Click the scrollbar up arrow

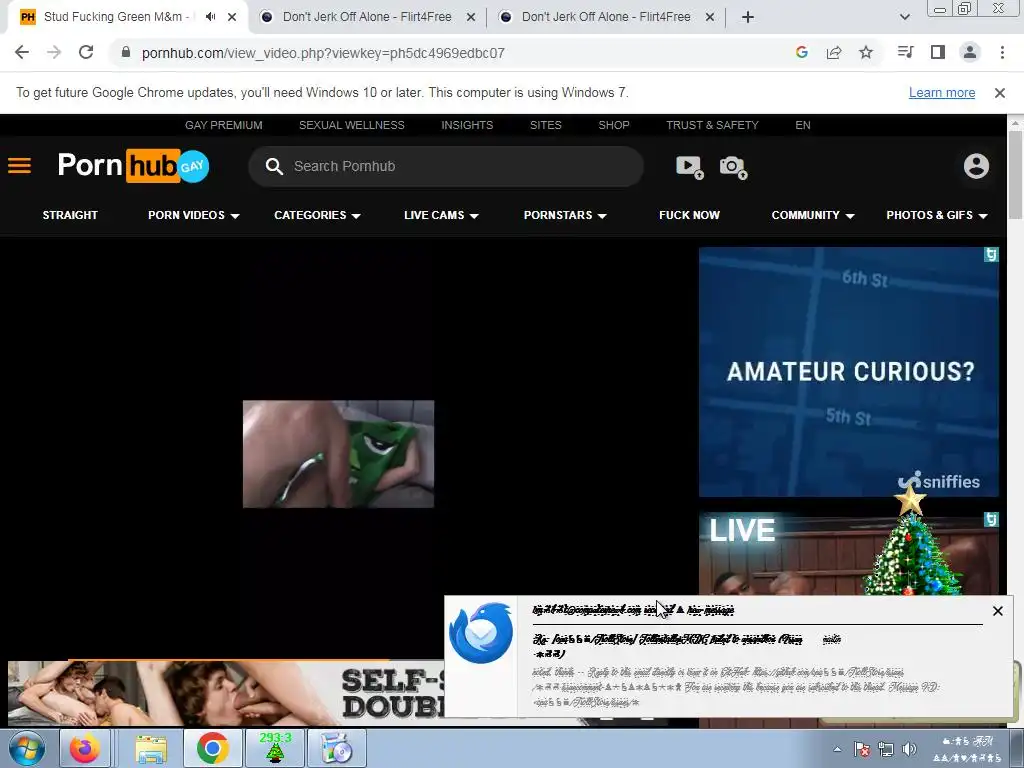1016,122
